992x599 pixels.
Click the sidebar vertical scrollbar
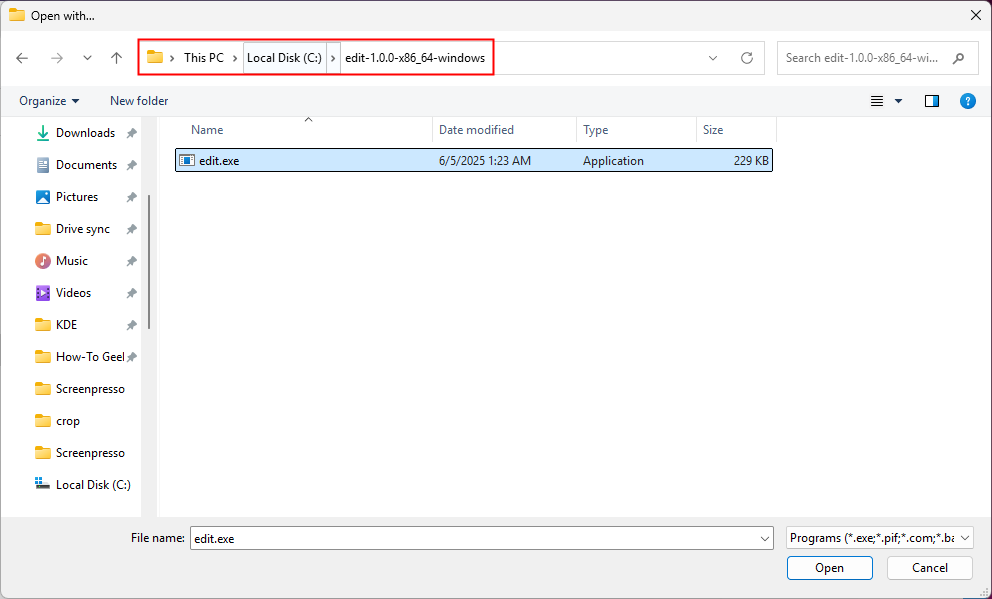click(149, 262)
